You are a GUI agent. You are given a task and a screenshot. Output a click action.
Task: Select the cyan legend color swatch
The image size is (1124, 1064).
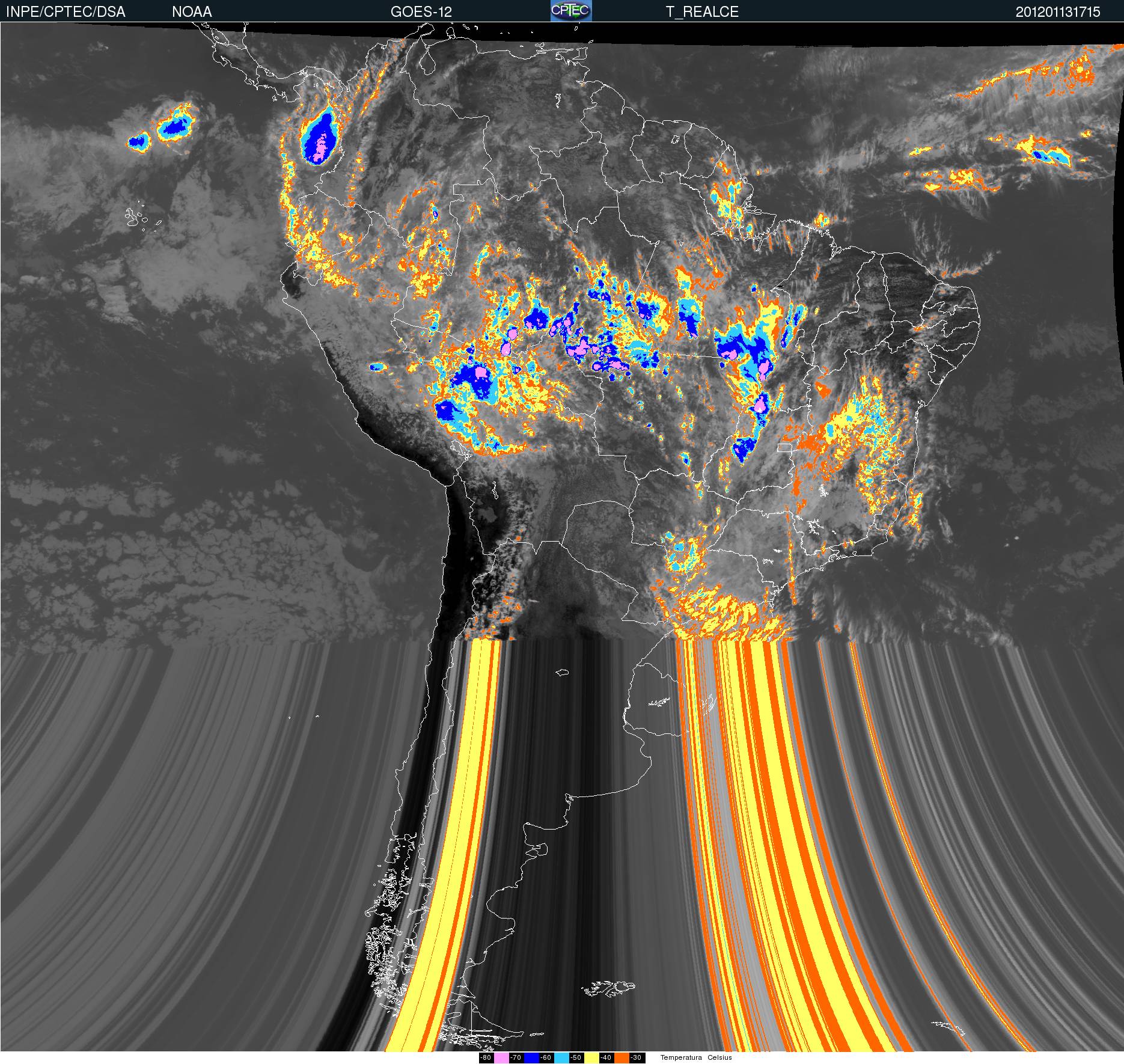tap(561, 1058)
